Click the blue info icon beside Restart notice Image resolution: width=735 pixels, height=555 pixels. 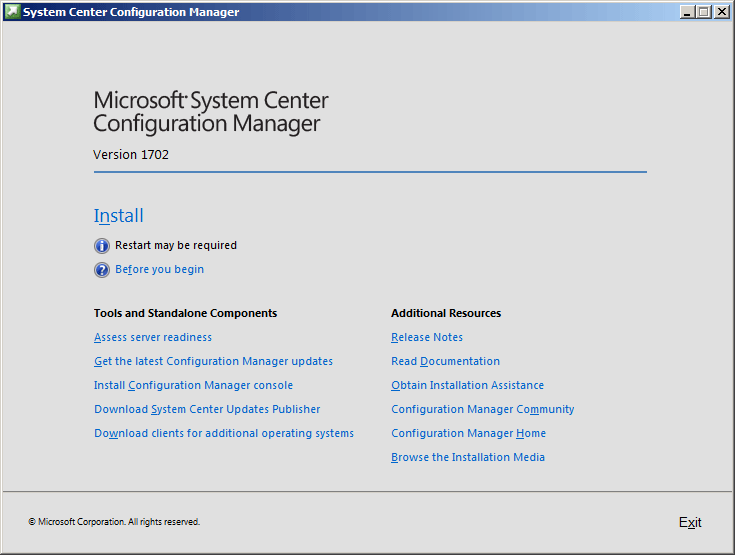click(102, 246)
